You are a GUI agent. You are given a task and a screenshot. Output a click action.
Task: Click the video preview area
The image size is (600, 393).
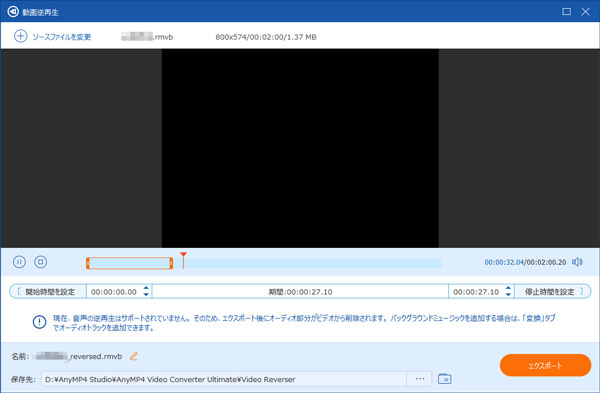pyautogui.click(x=300, y=148)
